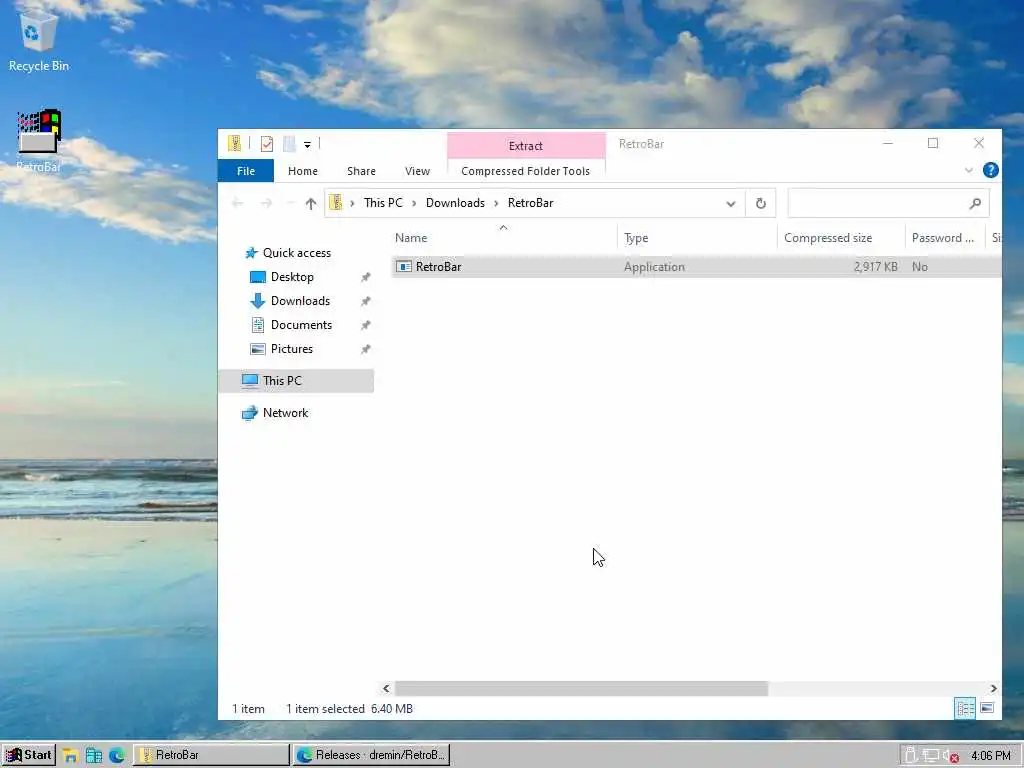Expand the ribbon with the chevron

point(968,170)
